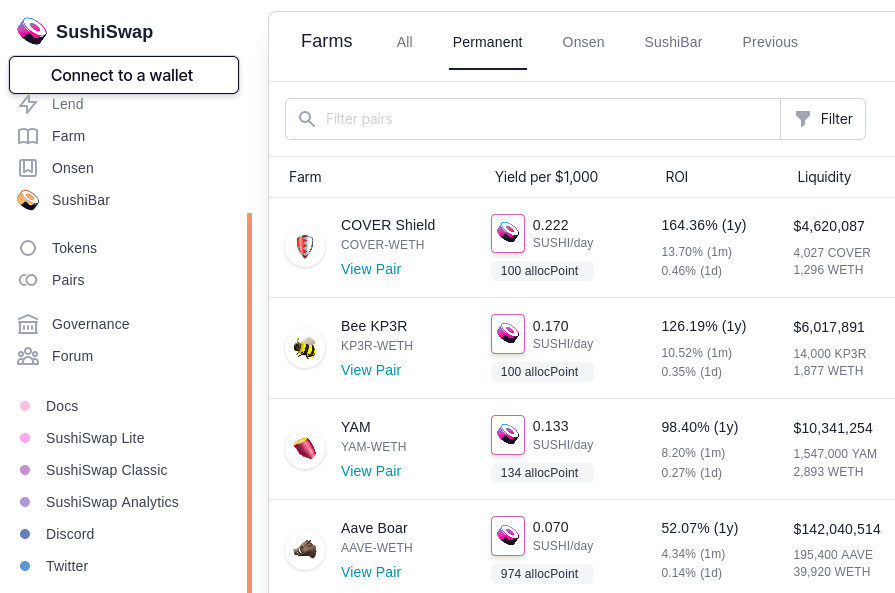Sort farms by ROI column header
The height and width of the screenshot is (593, 895).
pos(676,177)
